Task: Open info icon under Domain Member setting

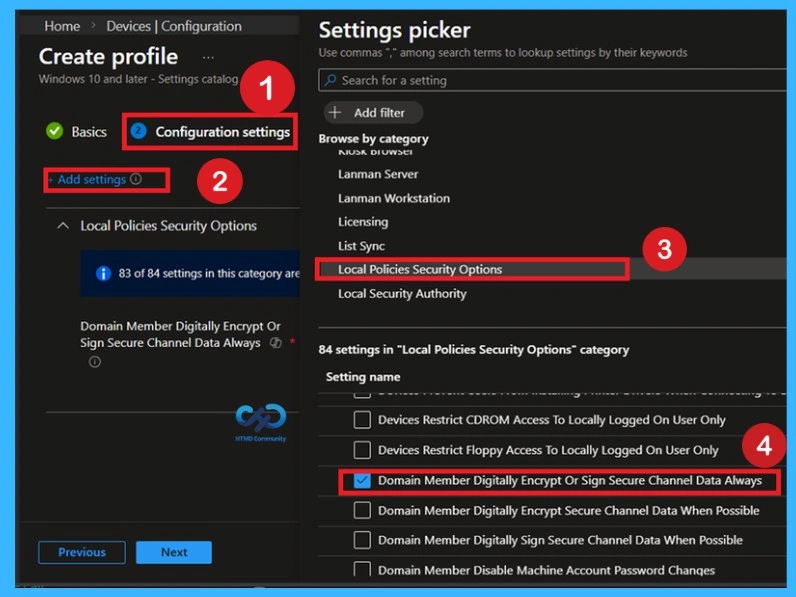Action: [94, 362]
